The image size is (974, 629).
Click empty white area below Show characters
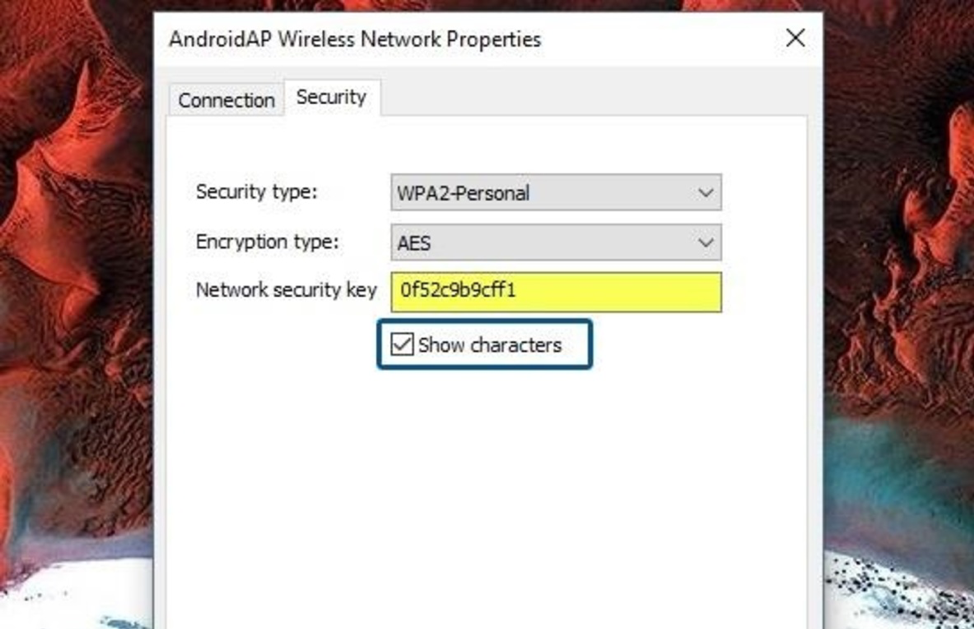click(485, 484)
